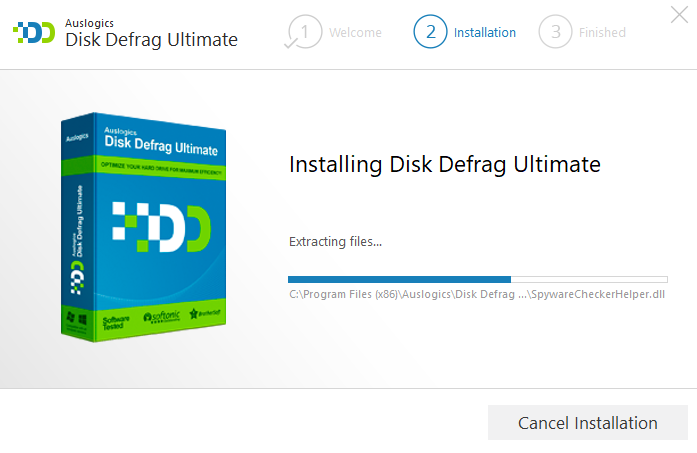The width and height of the screenshot is (697, 453).
Task: Click the Auslogics logo in the header
Action: pyautogui.click(x=34, y=32)
